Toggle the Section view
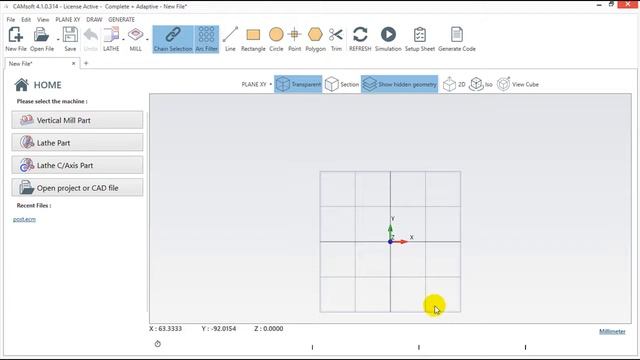 [342, 84]
